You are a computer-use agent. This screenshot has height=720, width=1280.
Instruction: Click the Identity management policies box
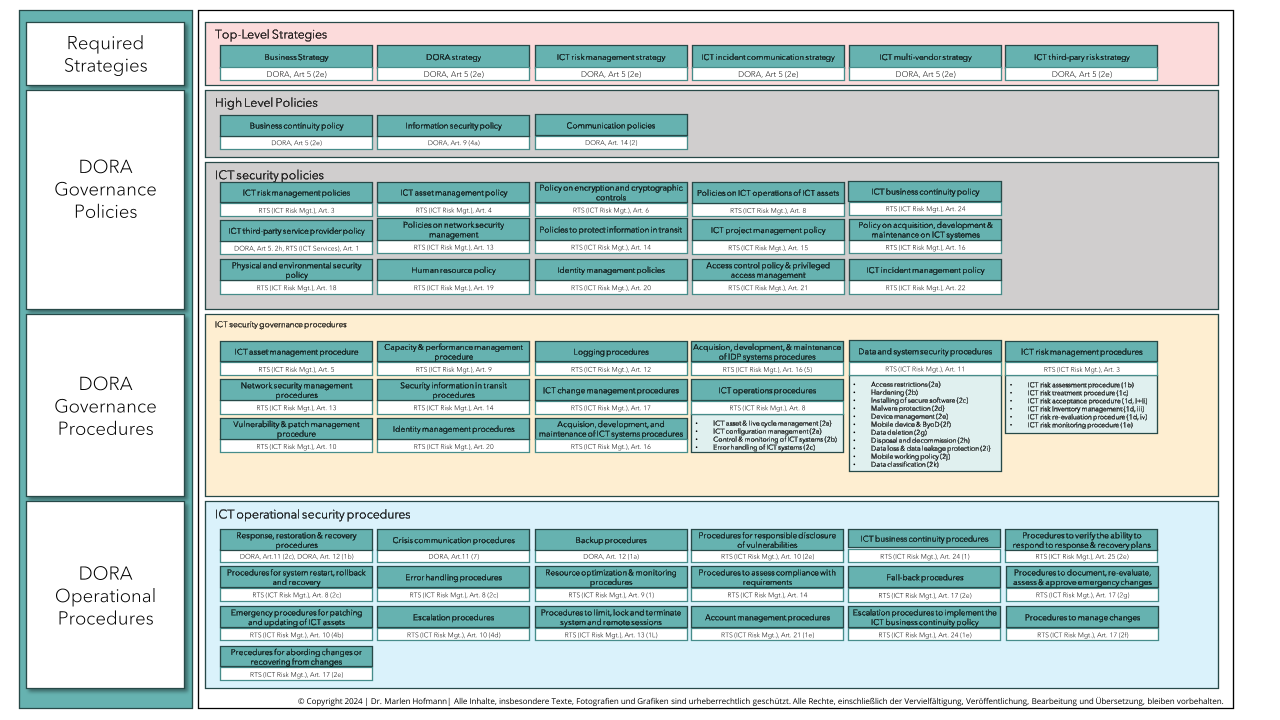611,270
